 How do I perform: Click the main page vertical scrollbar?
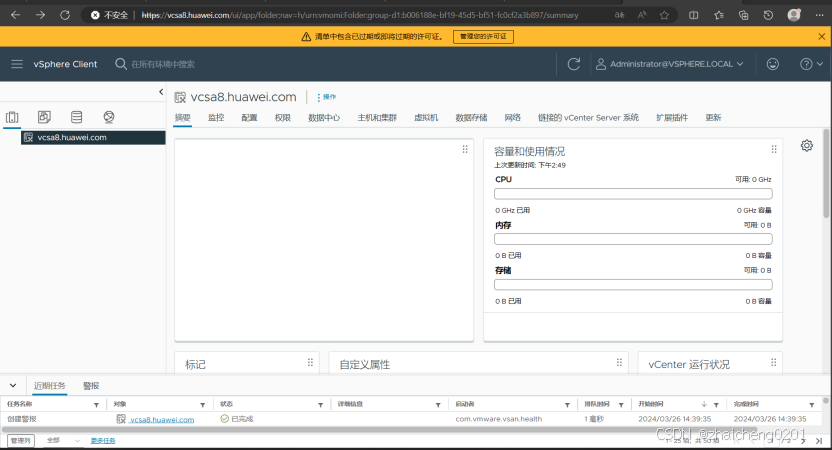pyautogui.click(x=826, y=174)
